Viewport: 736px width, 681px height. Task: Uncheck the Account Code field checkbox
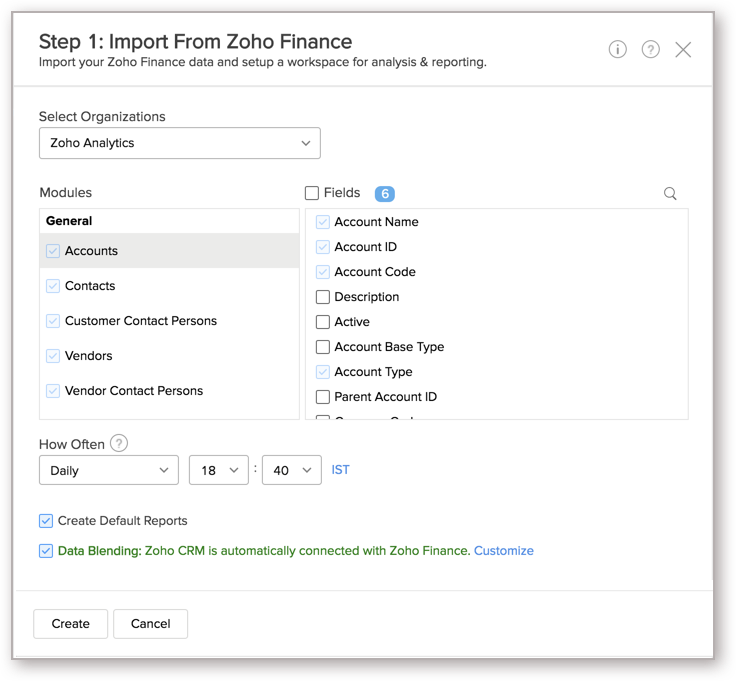tap(322, 272)
